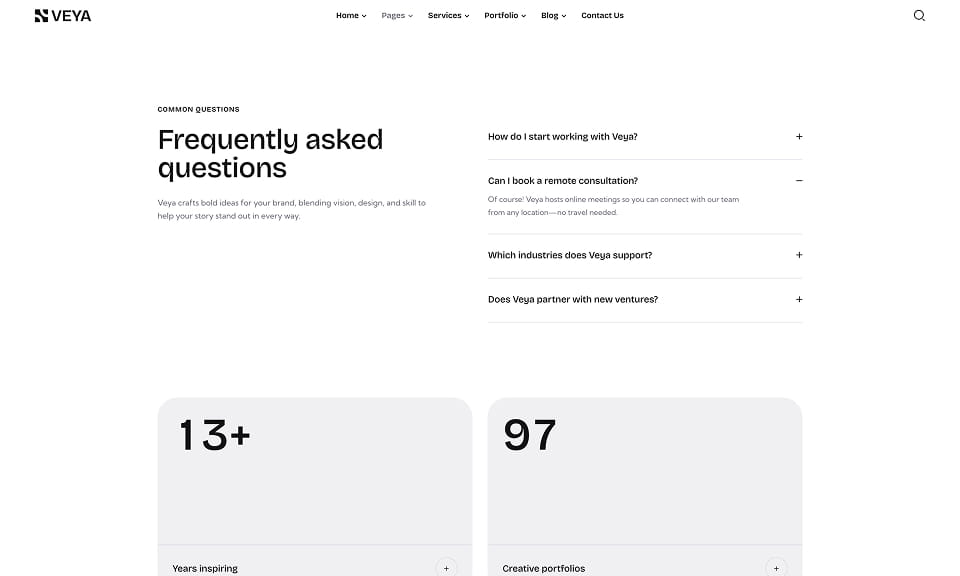Click the plus icon beside 'Does Veya partner with new ventures?'
This screenshot has width=960, height=576.
click(x=799, y=299)
